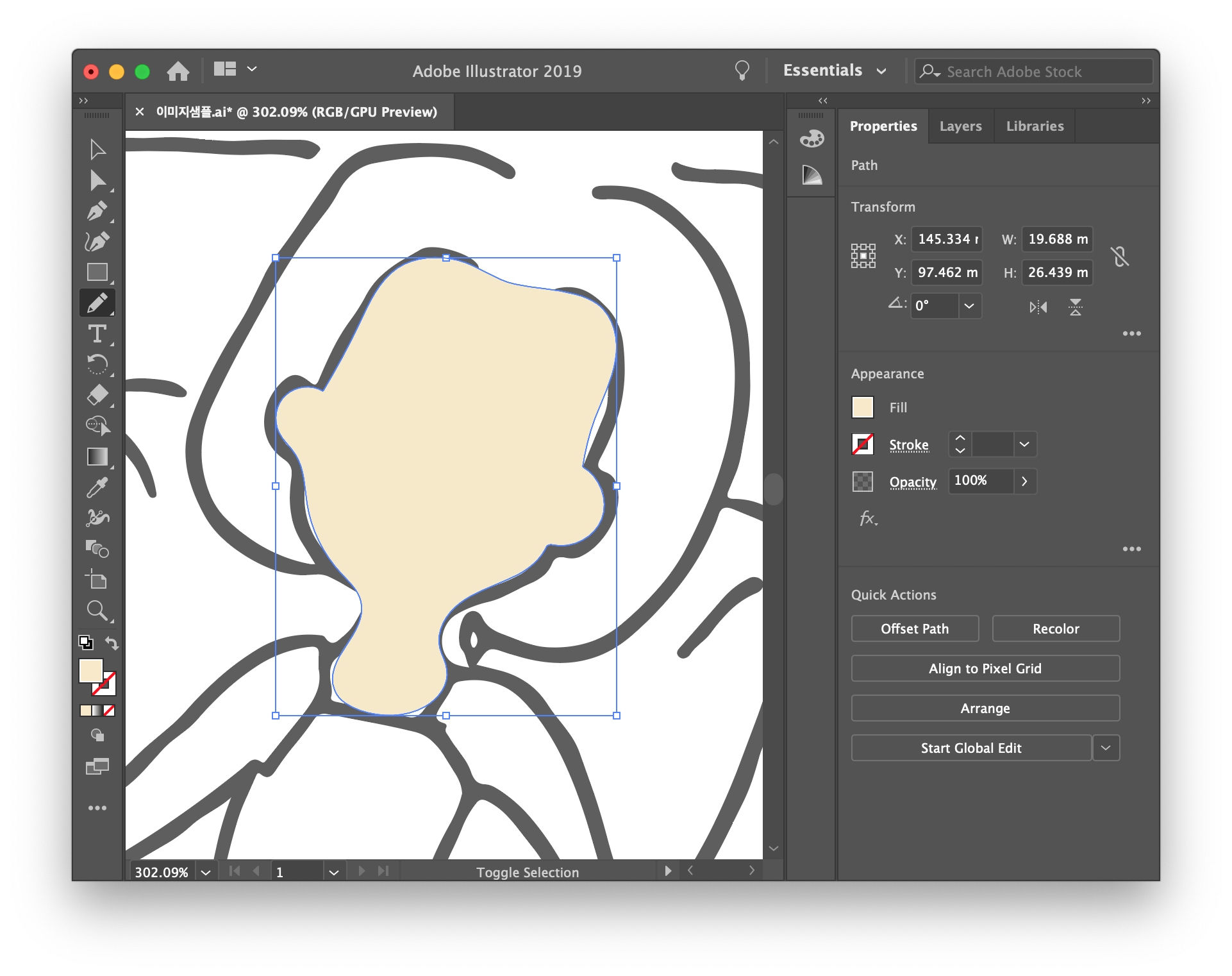
Task: Select the Pen tool
Action: point(97,211)
